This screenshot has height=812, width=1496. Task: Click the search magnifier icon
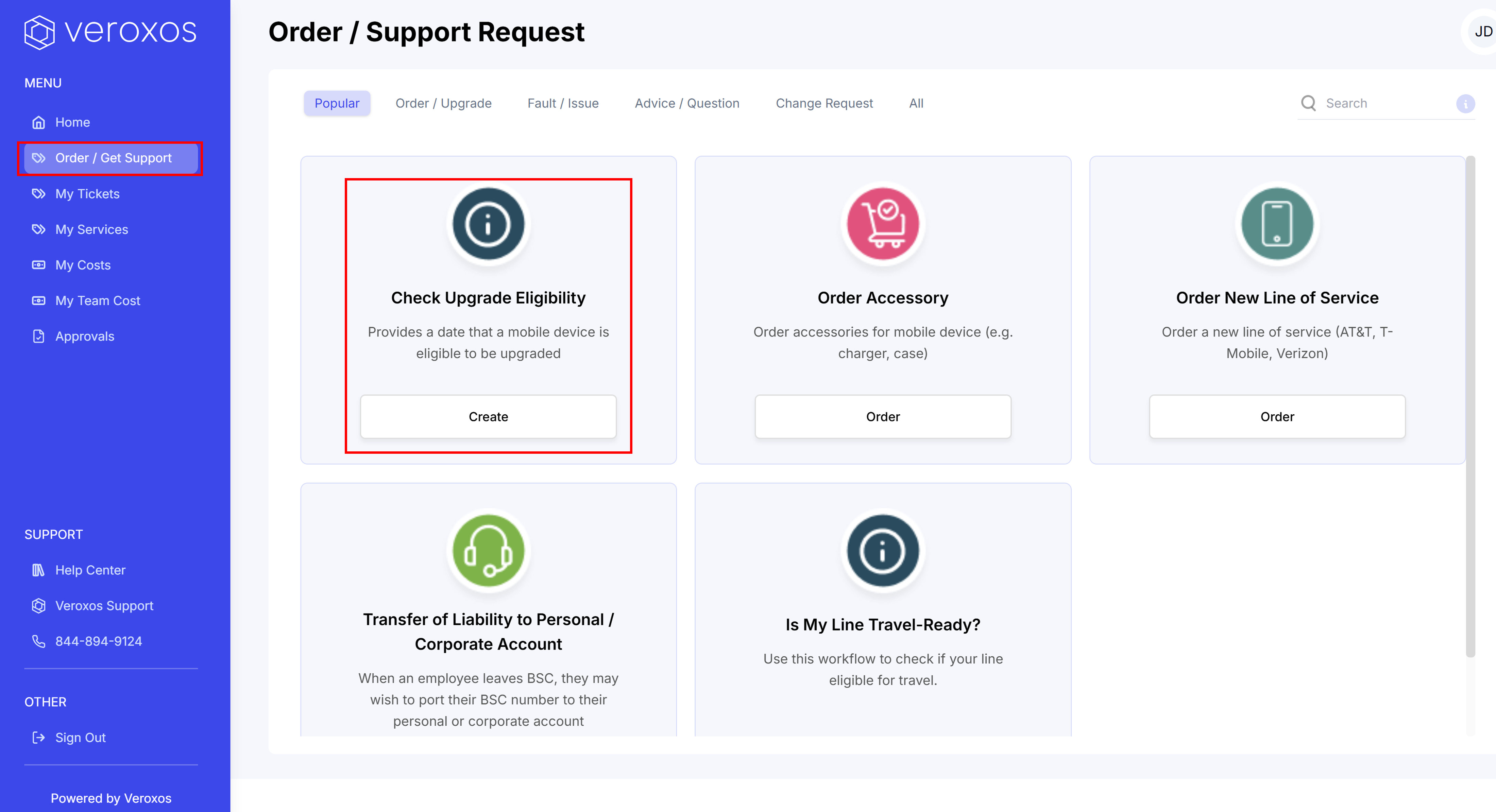click(x=1308, y=103)
